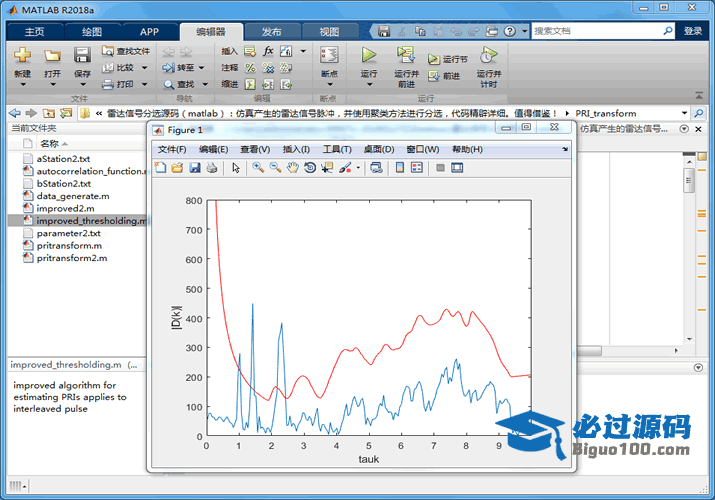Click editor horizontal scrollbar thumb
The height and width of the screenshot is (500, 715).
point(589,351)
